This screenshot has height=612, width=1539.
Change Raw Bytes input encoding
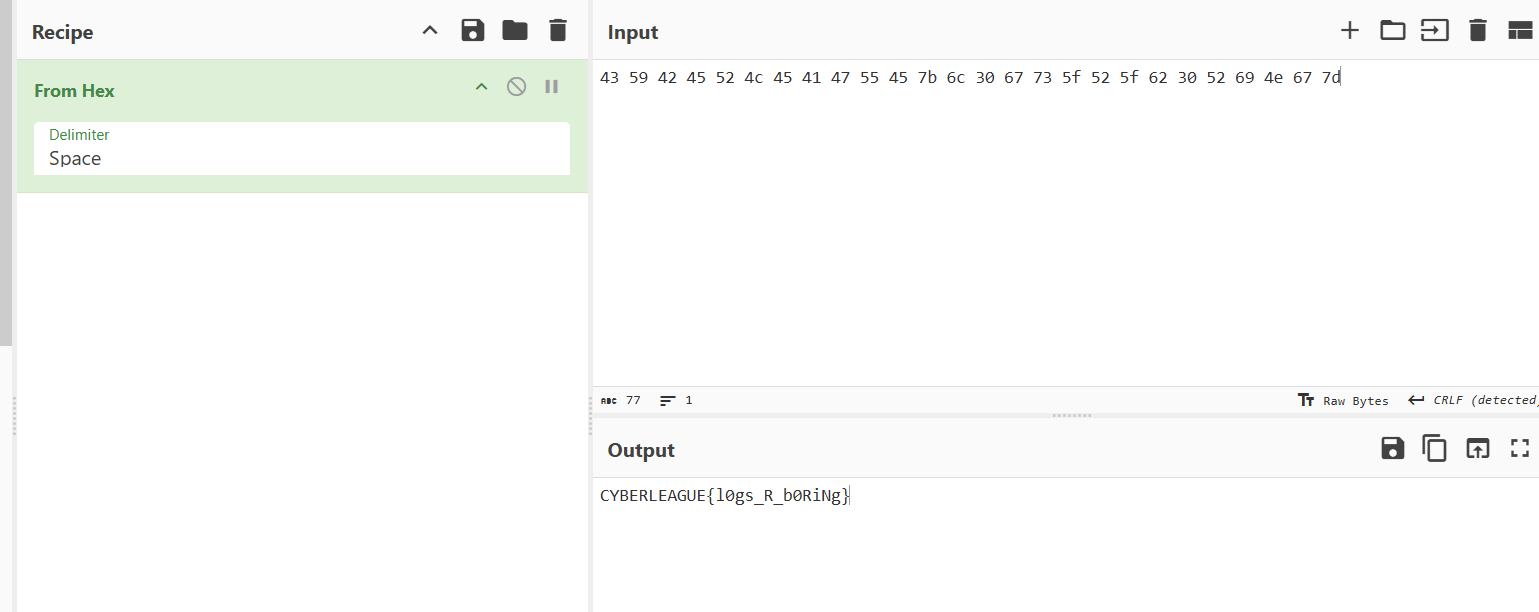(x=1343, y=400)
